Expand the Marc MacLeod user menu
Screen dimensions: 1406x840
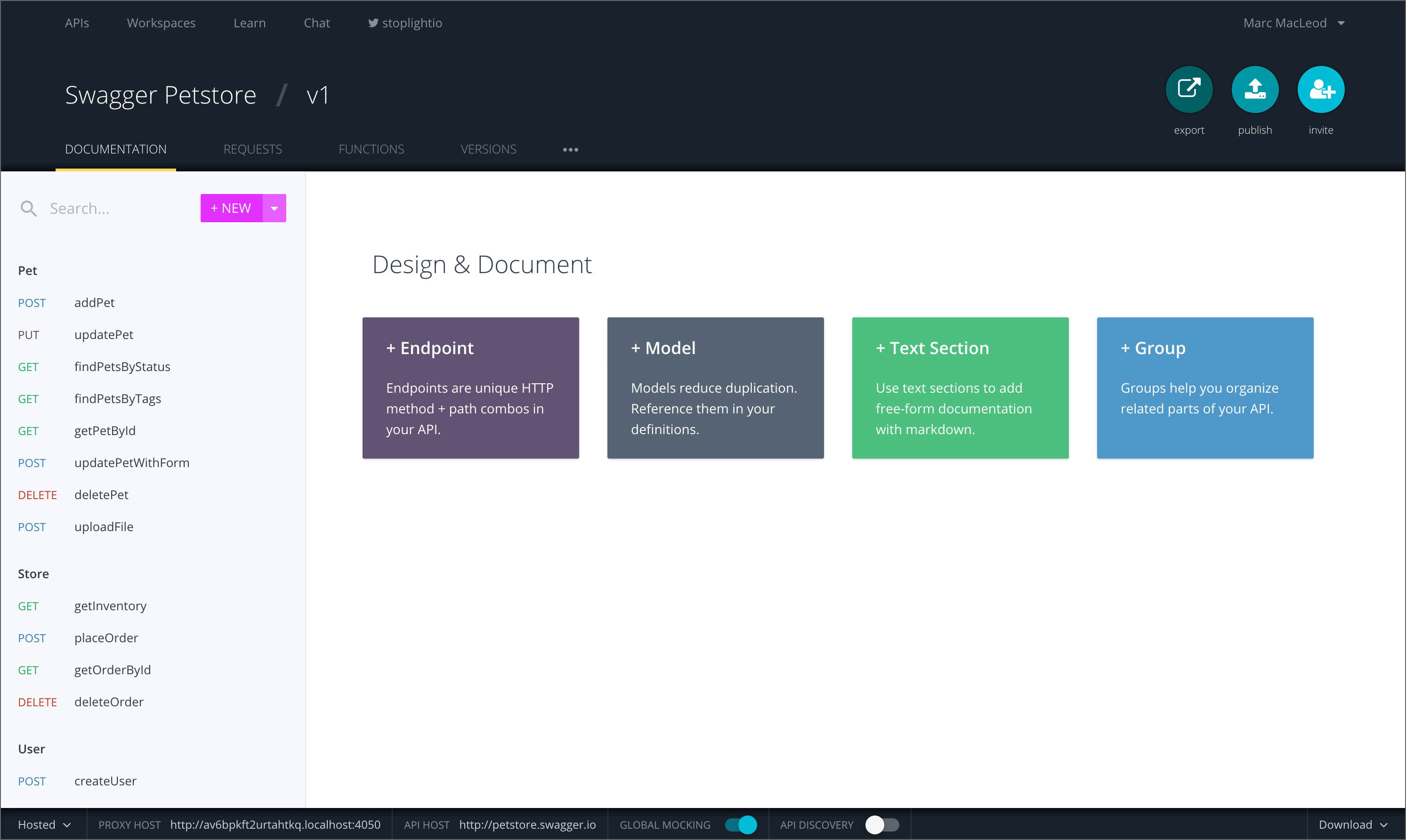click(x=1293, y=23)
